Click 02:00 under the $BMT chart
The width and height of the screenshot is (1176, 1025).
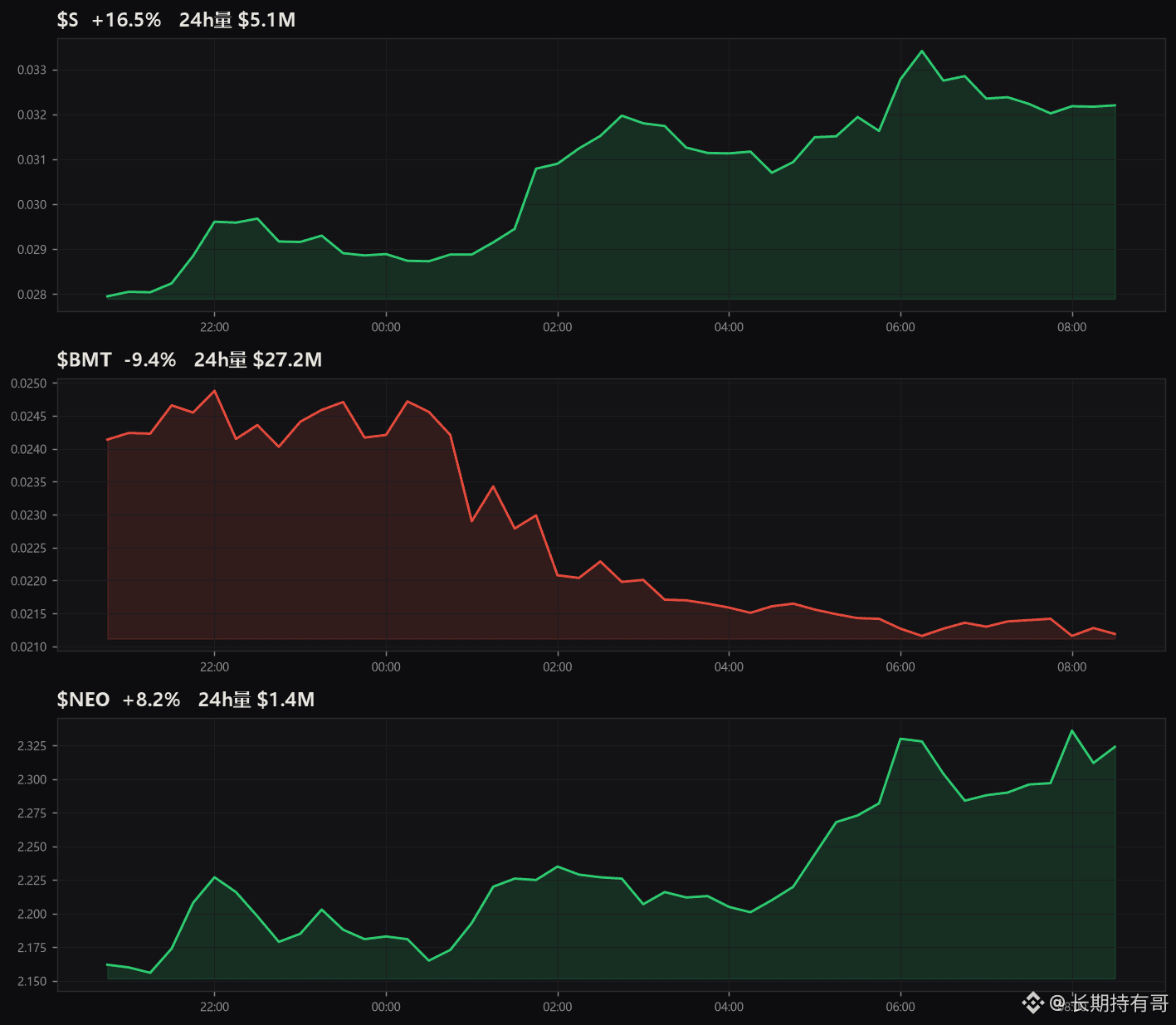[x=558, y=667]
